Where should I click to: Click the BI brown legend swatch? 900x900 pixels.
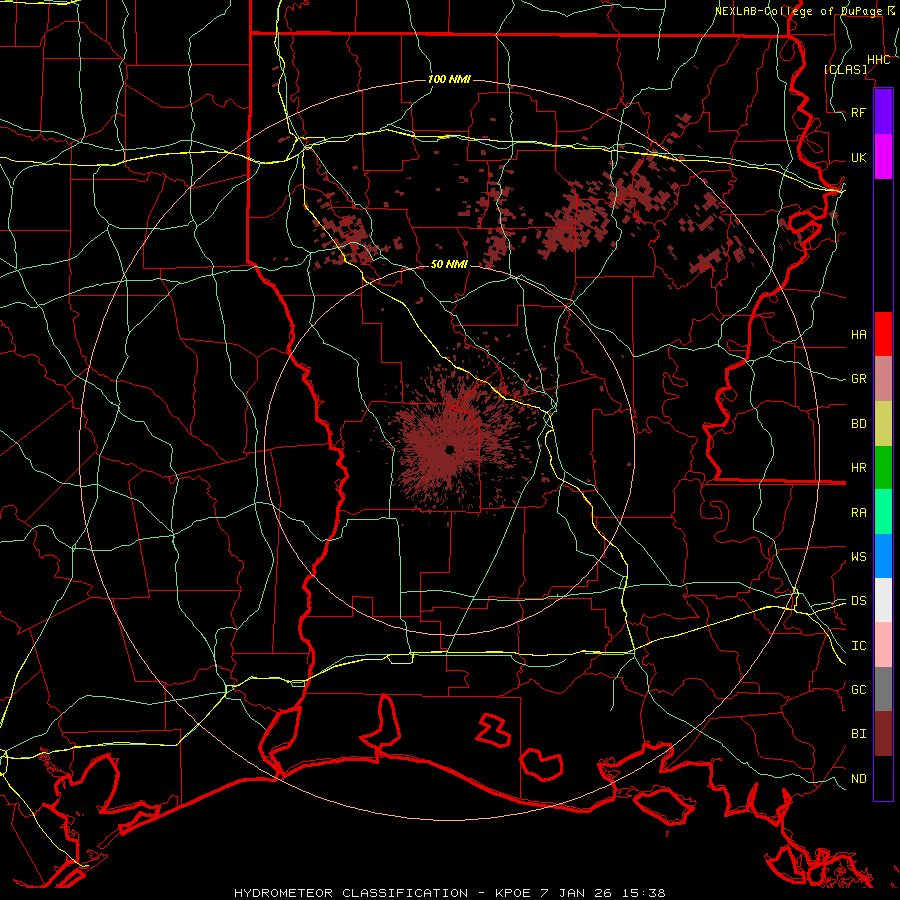[883, 734]
